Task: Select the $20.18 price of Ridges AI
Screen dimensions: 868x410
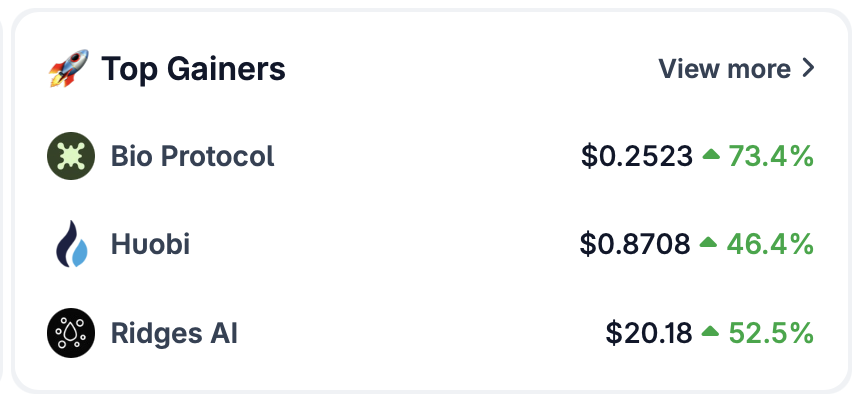Action: pyautogui.click(x=649, y=333)
